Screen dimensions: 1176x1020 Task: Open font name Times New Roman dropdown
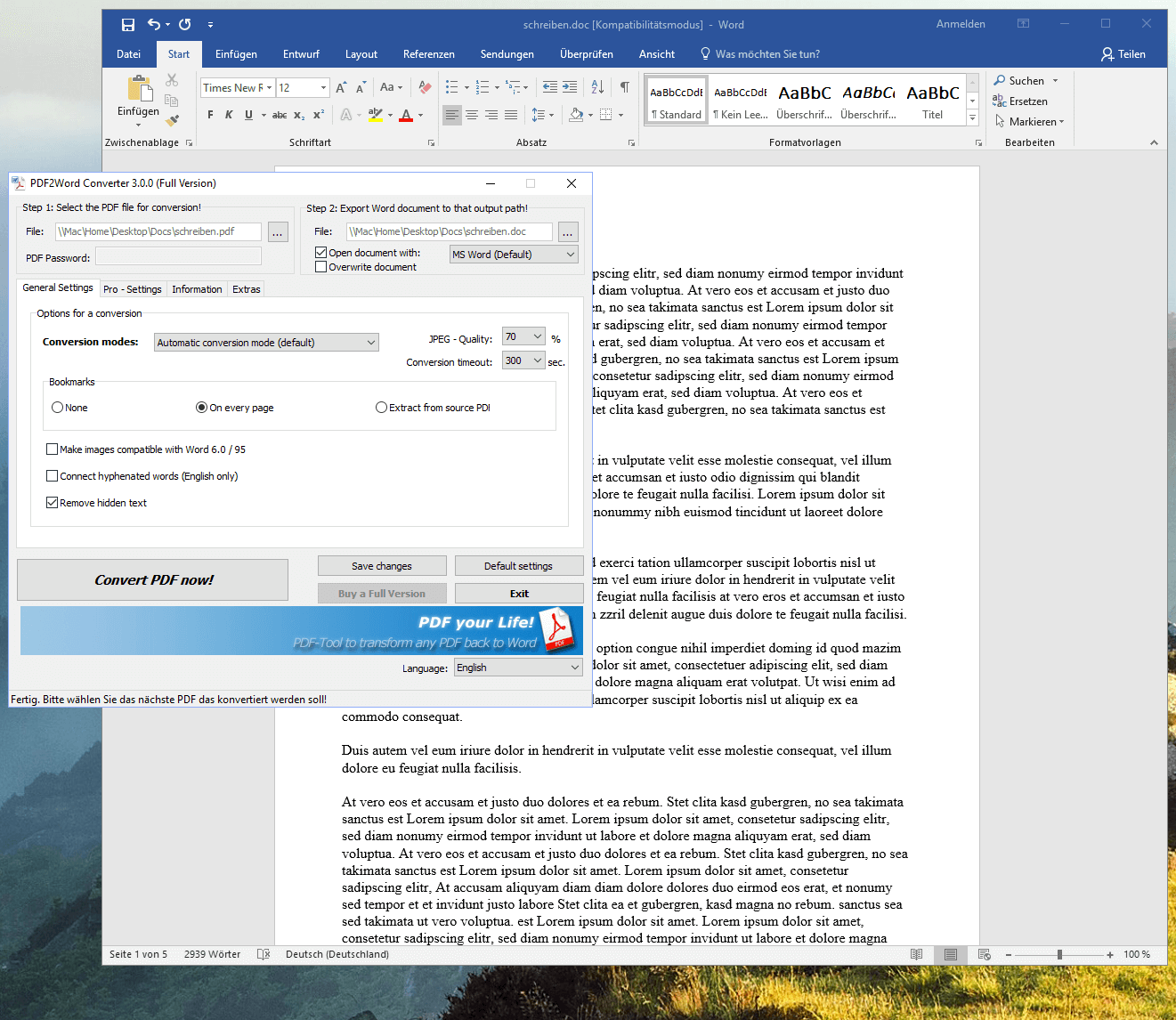pos(268,87)
